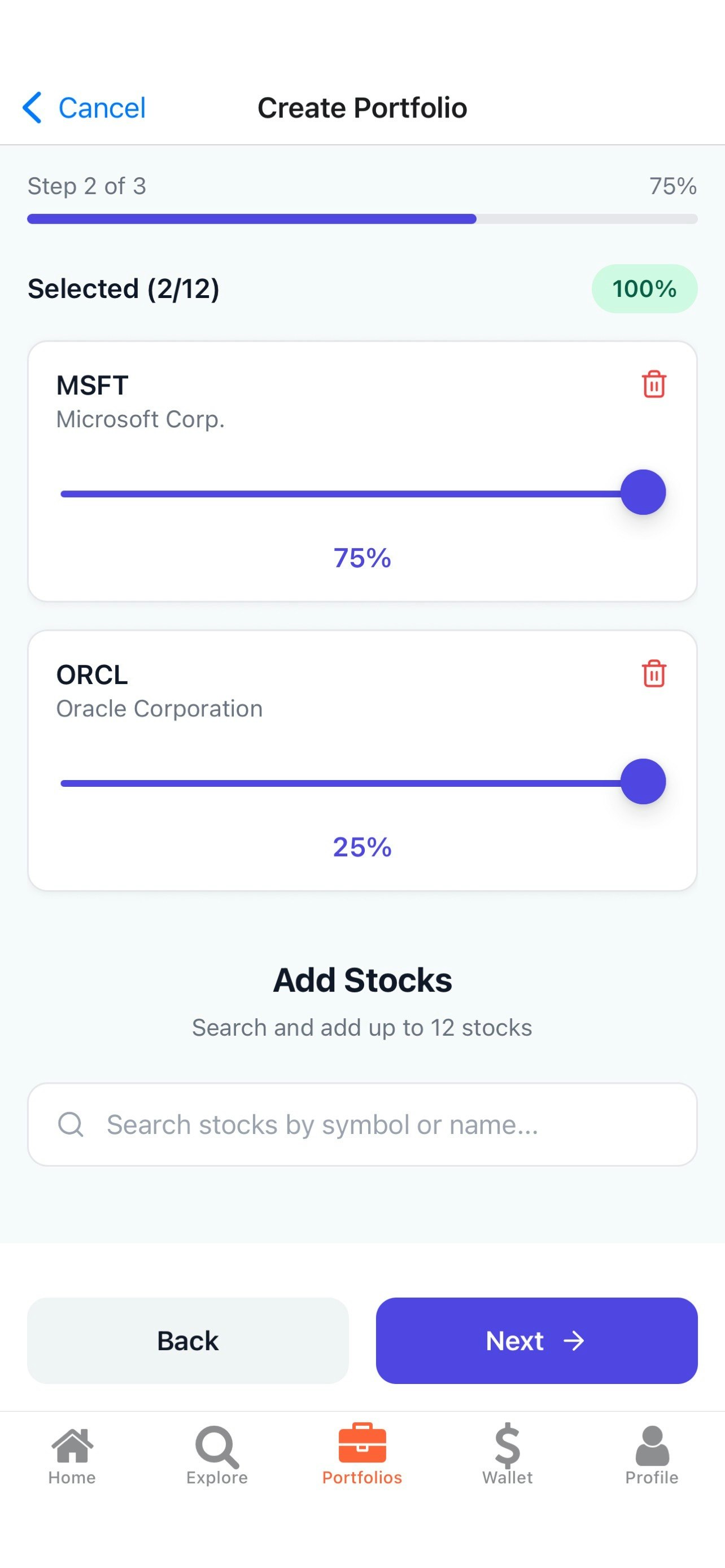This screenshot has height=1568, width=725.
Task: Tap the Portfolios briefcase icon
Action: pyautogui.click(x=362, y=1443)
